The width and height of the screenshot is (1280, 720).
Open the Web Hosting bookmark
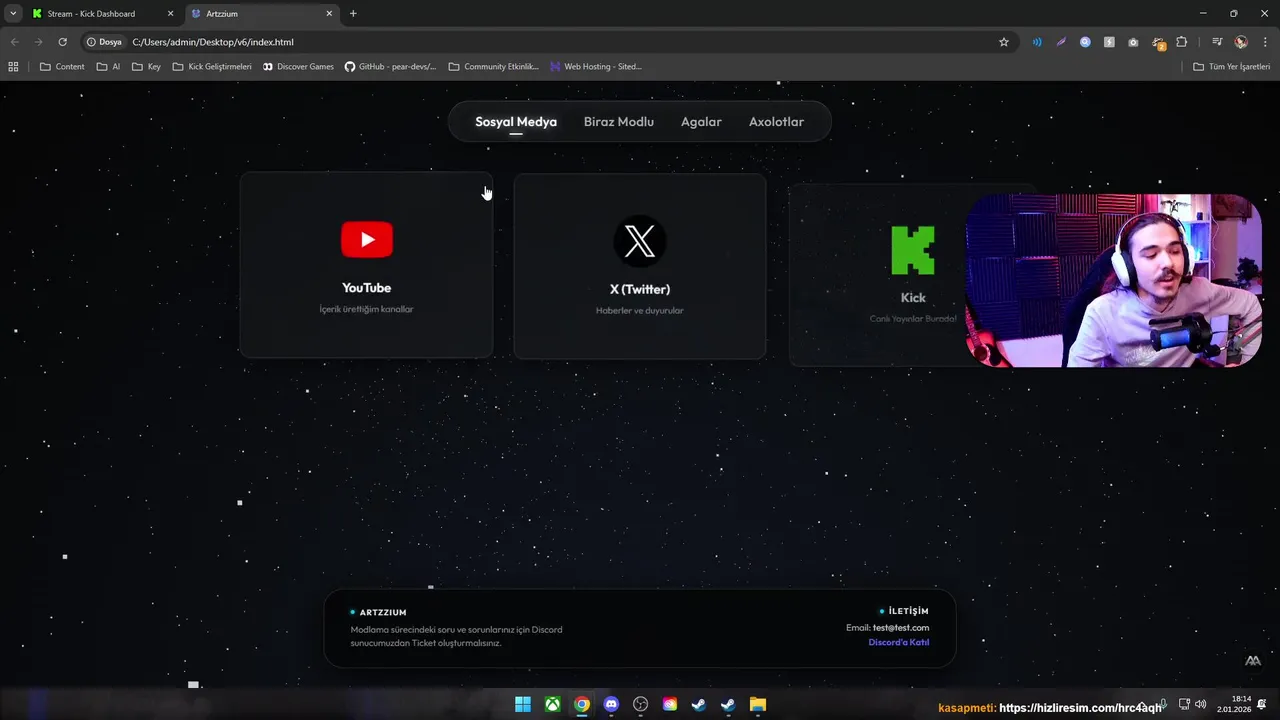point(596,67)
